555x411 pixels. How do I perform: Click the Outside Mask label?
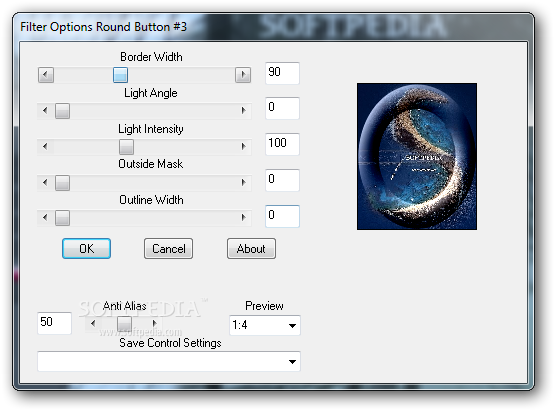(151, 164)
